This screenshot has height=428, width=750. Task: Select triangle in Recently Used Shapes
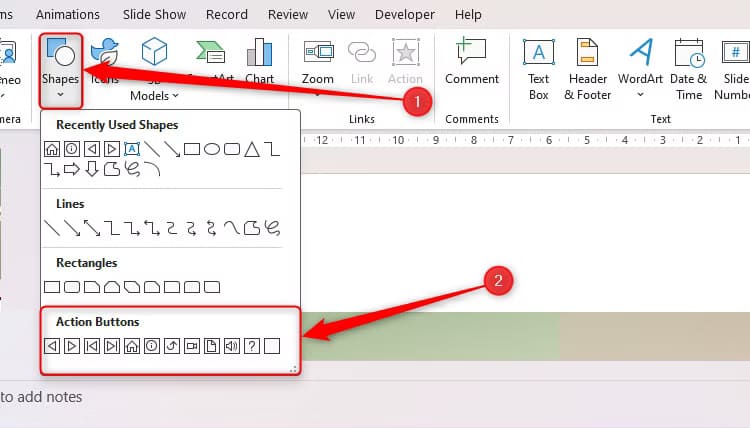pos(252,149)
